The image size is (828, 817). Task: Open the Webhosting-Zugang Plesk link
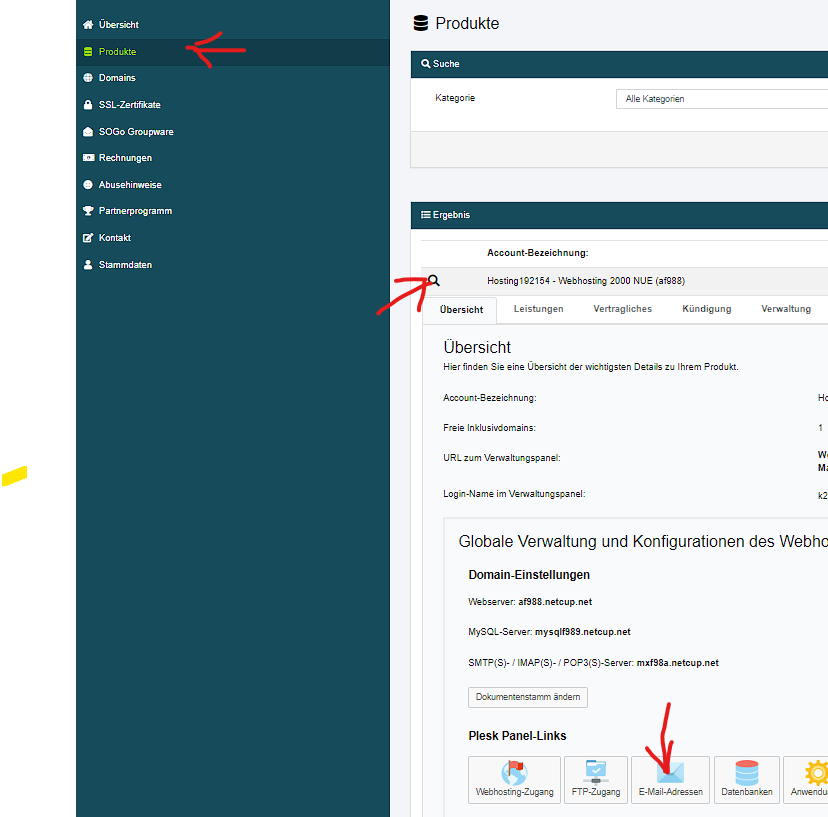[514, 780]
